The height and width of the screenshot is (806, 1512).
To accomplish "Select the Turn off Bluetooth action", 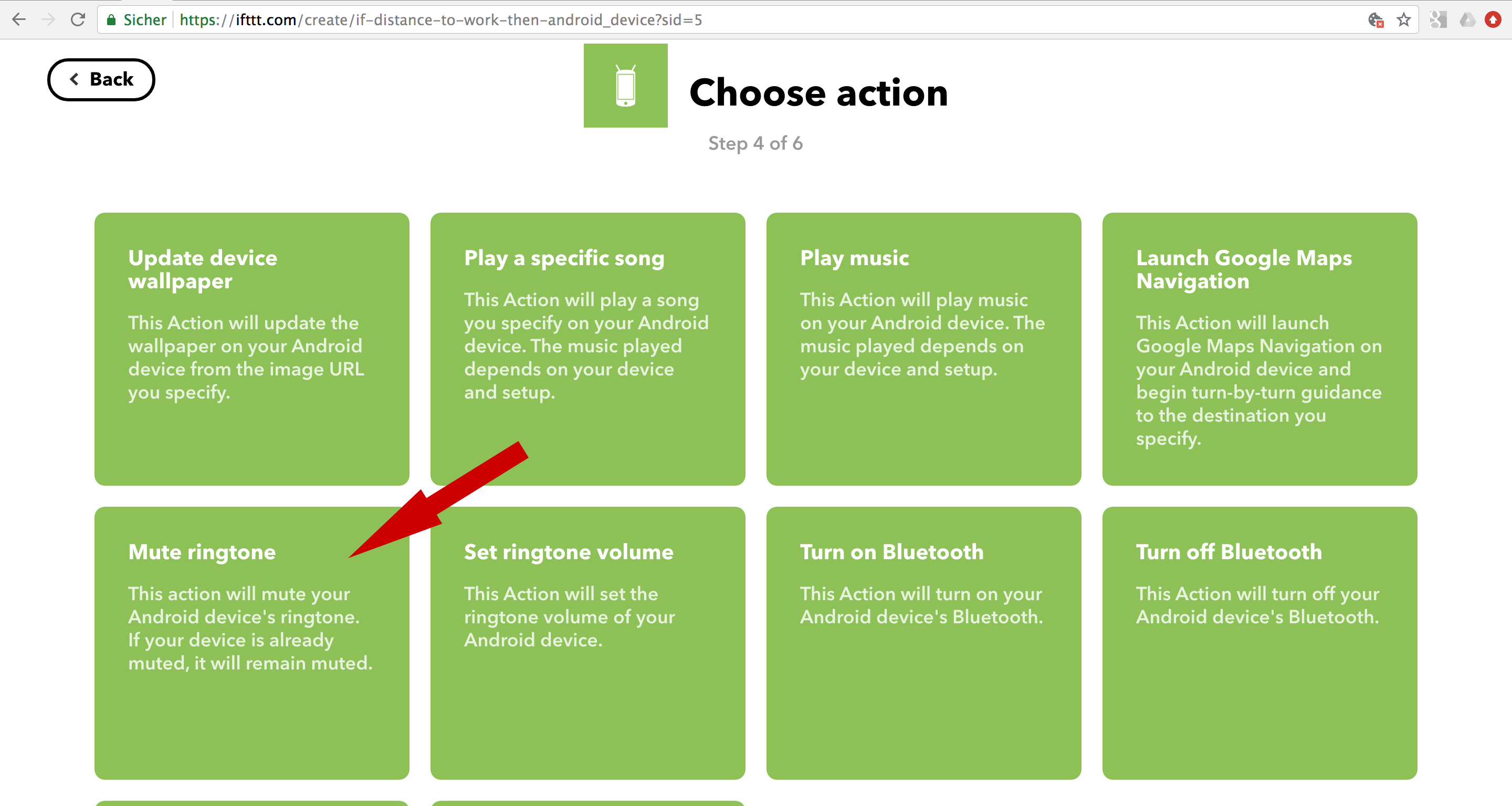I will coord(1259,643).
